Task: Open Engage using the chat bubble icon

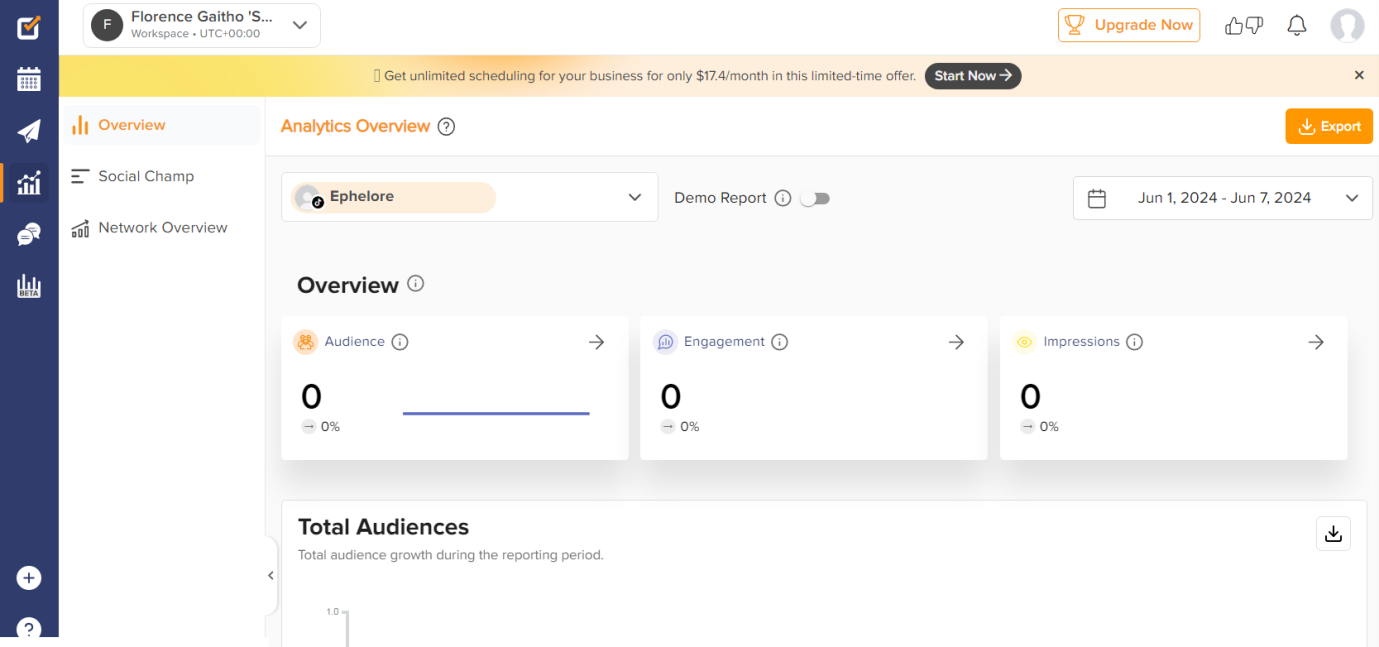Action: tap(29, 234)
